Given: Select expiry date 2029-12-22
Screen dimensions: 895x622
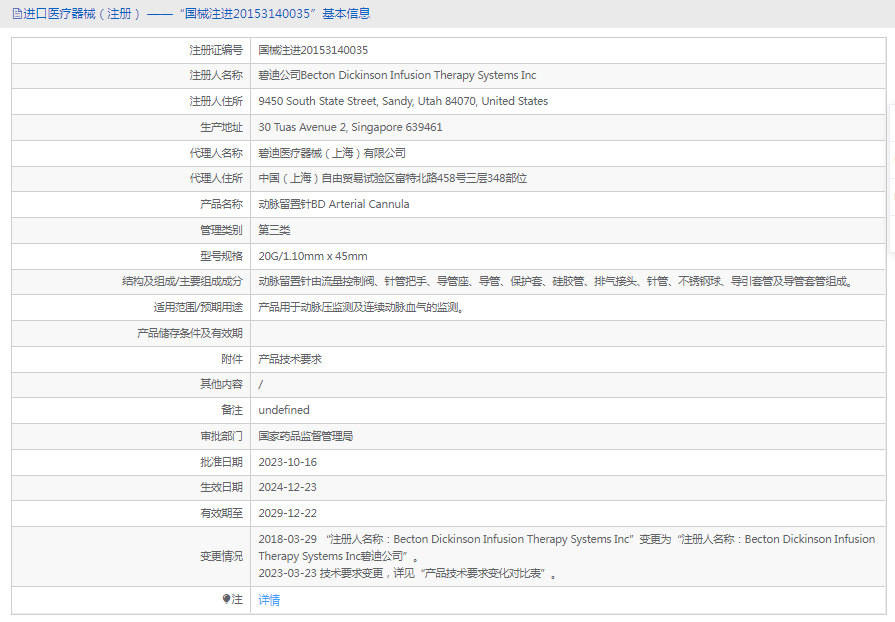Looking at the screenshot, I should pos(287,513).
